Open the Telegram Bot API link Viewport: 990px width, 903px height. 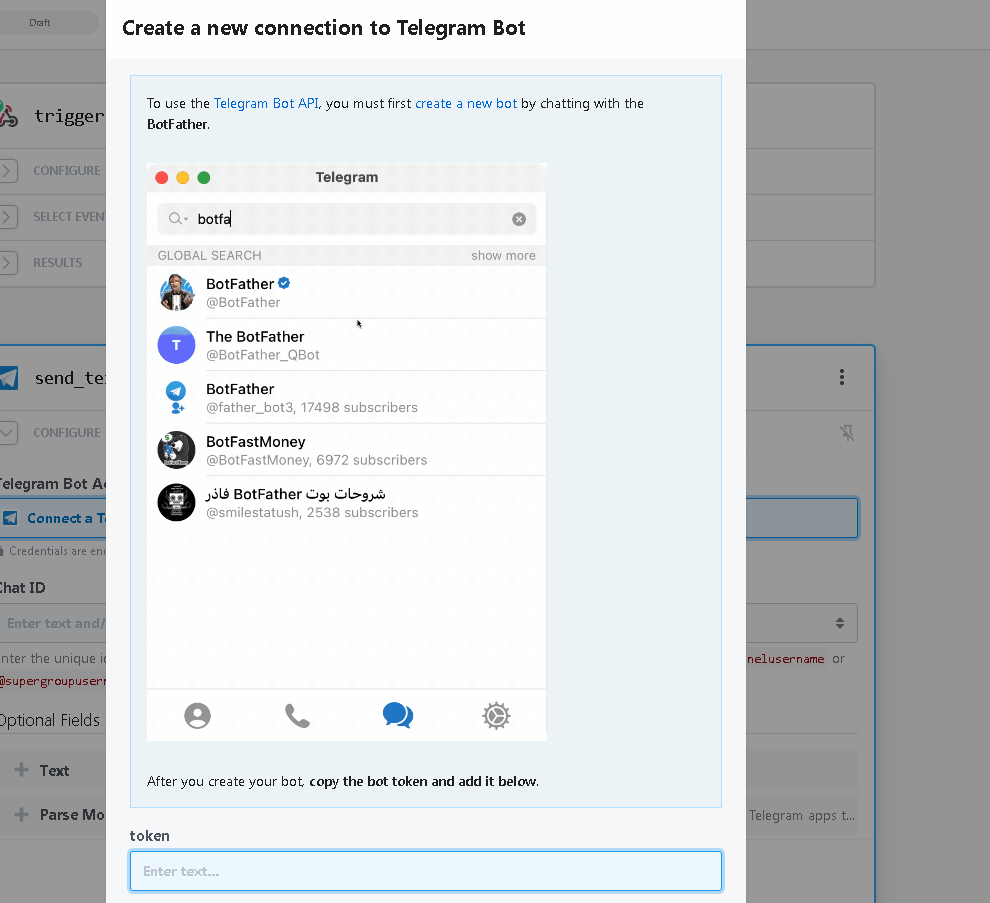(x=266, y=104)
